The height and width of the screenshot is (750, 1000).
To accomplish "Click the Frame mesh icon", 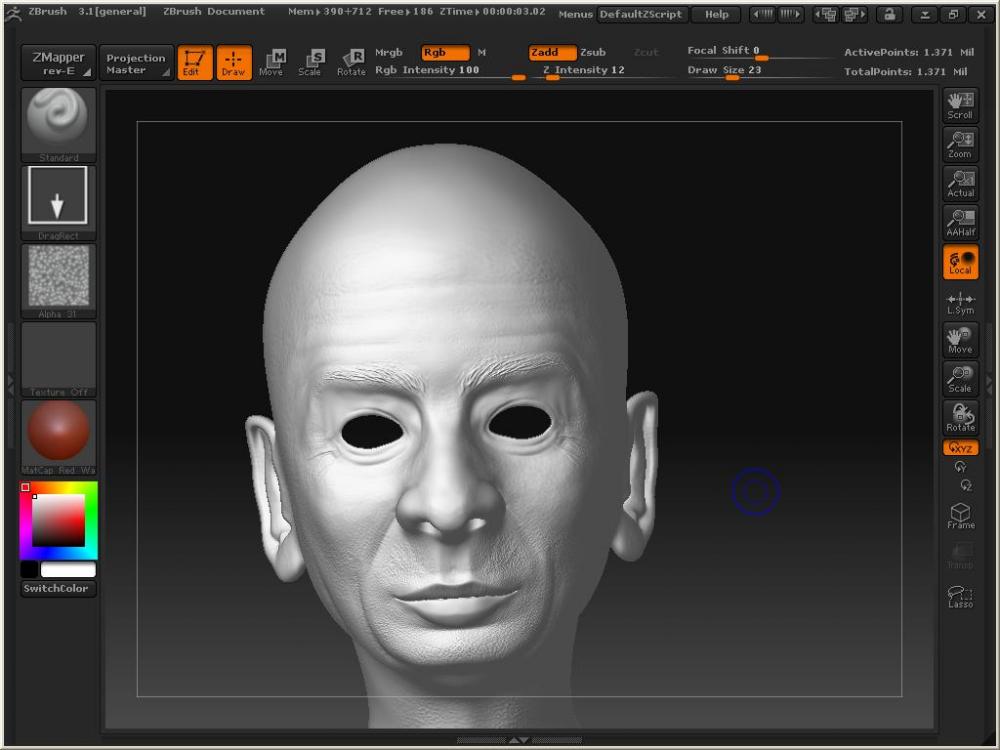I will tap(960, 516).
